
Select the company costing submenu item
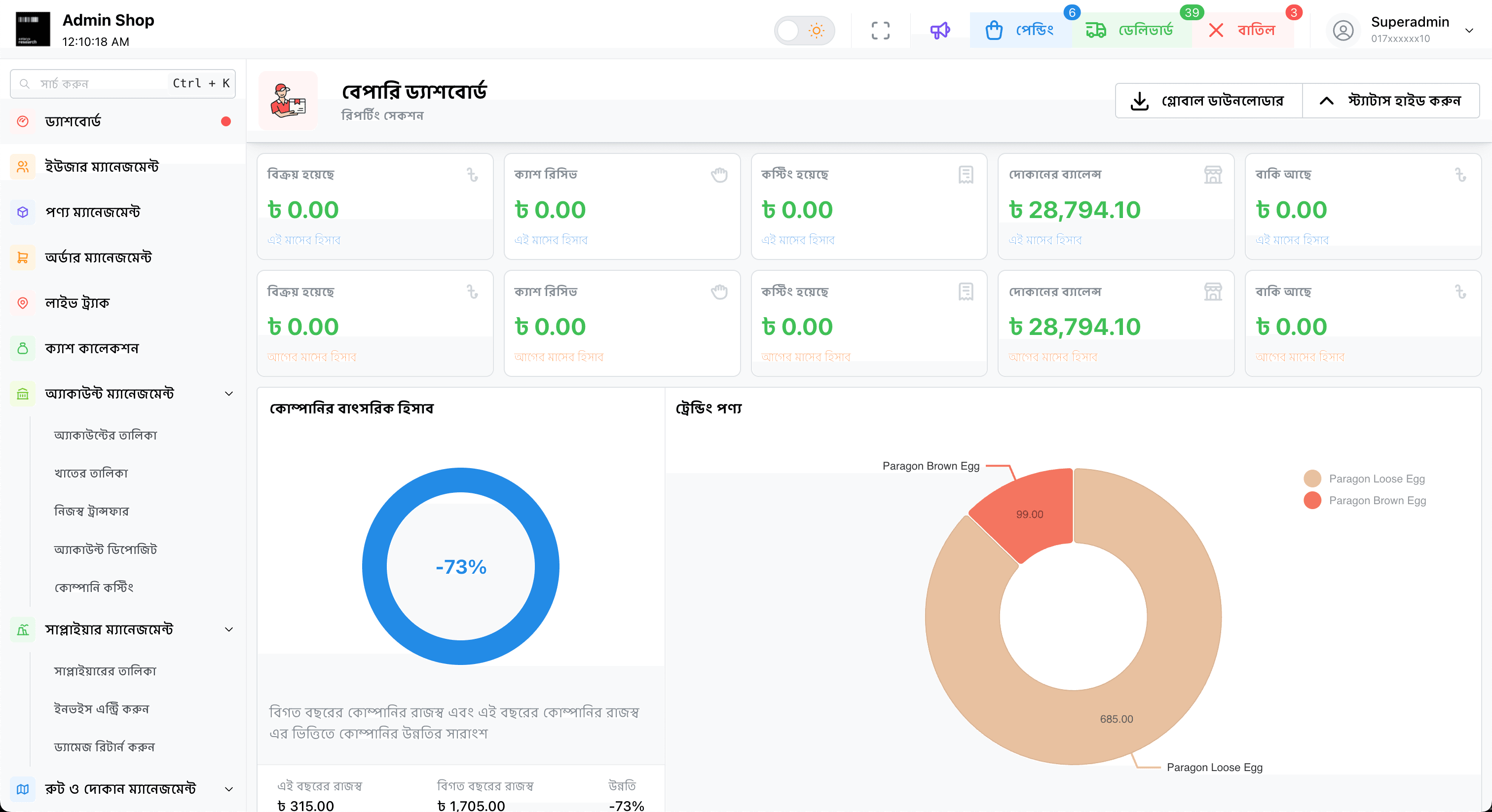94,587
